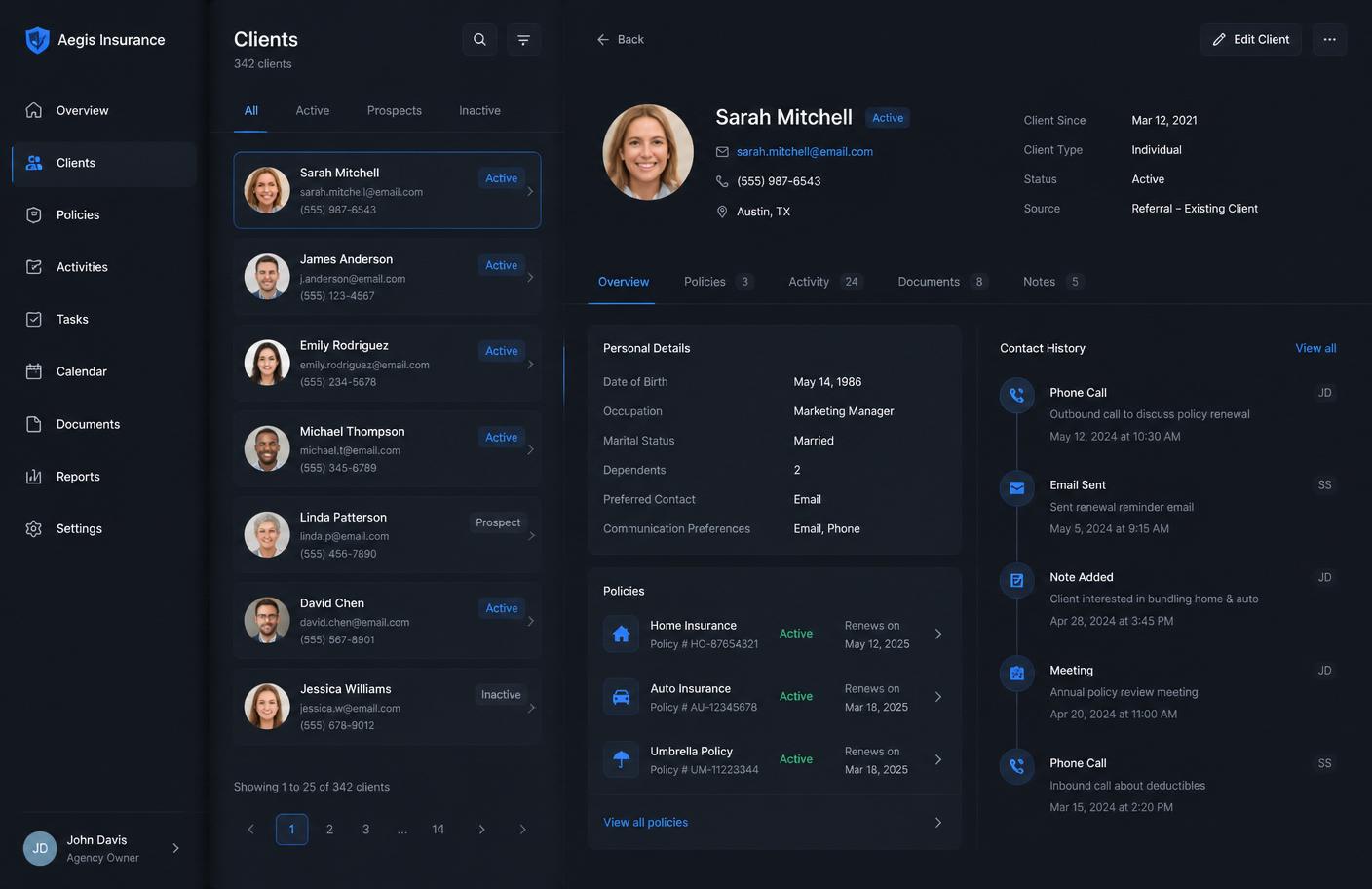
Task: Expand the John Davis account chevron
Action: (175, 848)
